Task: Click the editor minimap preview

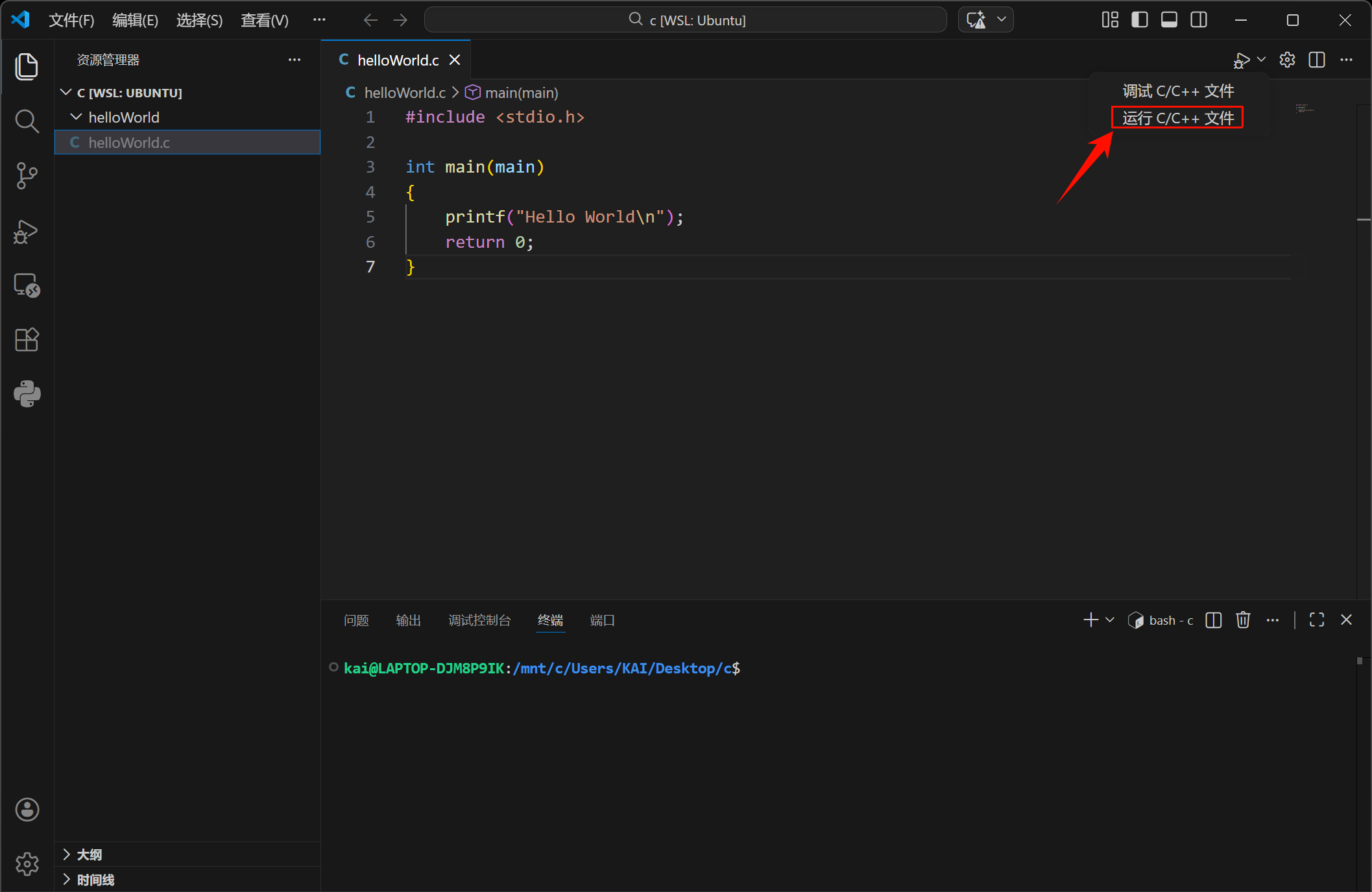Action: 1305,108
